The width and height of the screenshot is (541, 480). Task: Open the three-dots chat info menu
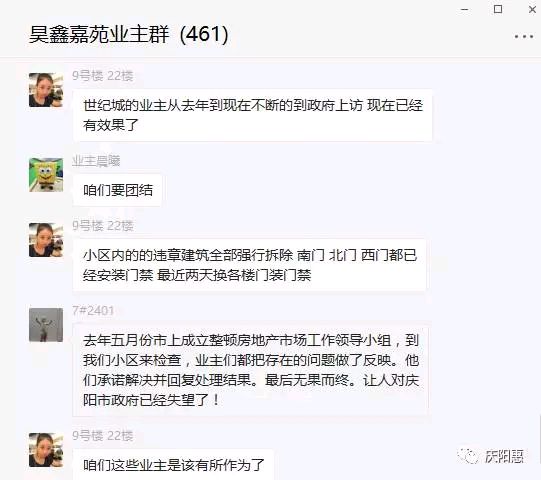pyautogui.click(x=524, y=36)
